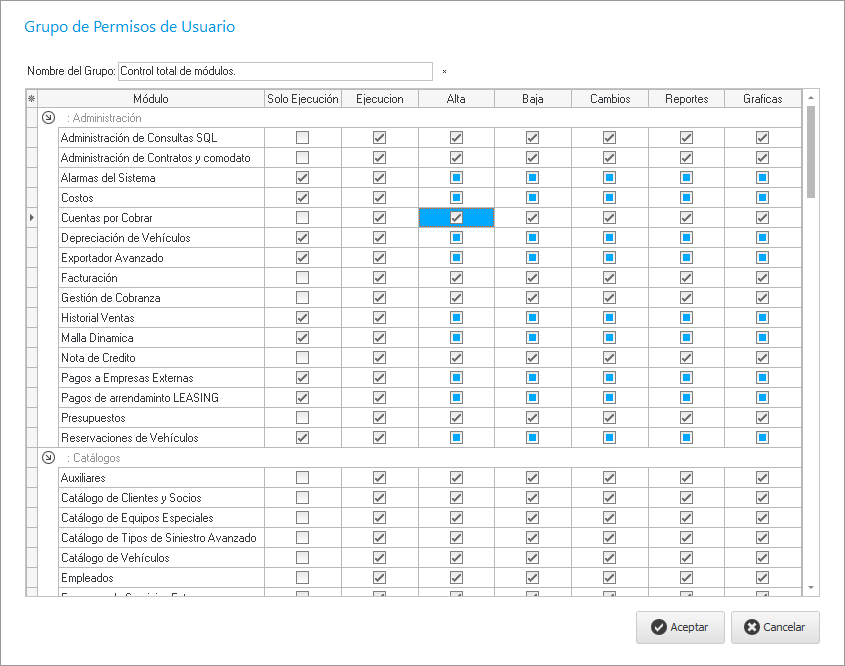Image resolution: width=845 pixels, height=666 pixels.
Task: Toggle Solo Ejecución for Administración de Consultas SQL
Action: (x=302, y=138)
